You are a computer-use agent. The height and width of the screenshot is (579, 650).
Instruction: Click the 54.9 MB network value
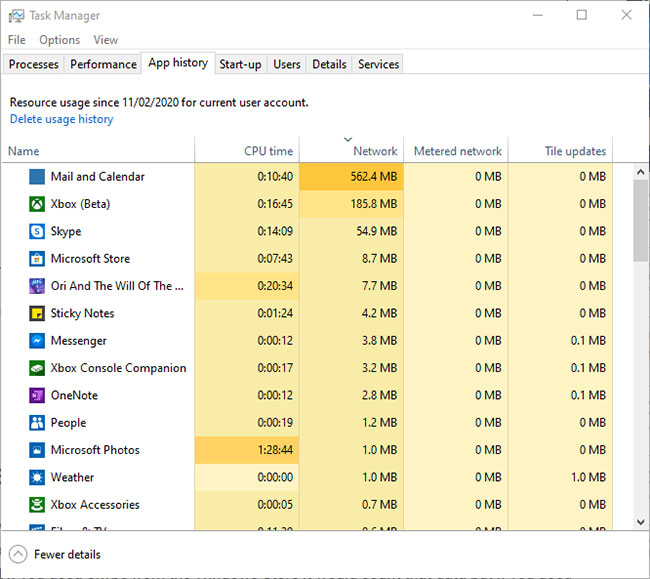click(x=377, y=231)
